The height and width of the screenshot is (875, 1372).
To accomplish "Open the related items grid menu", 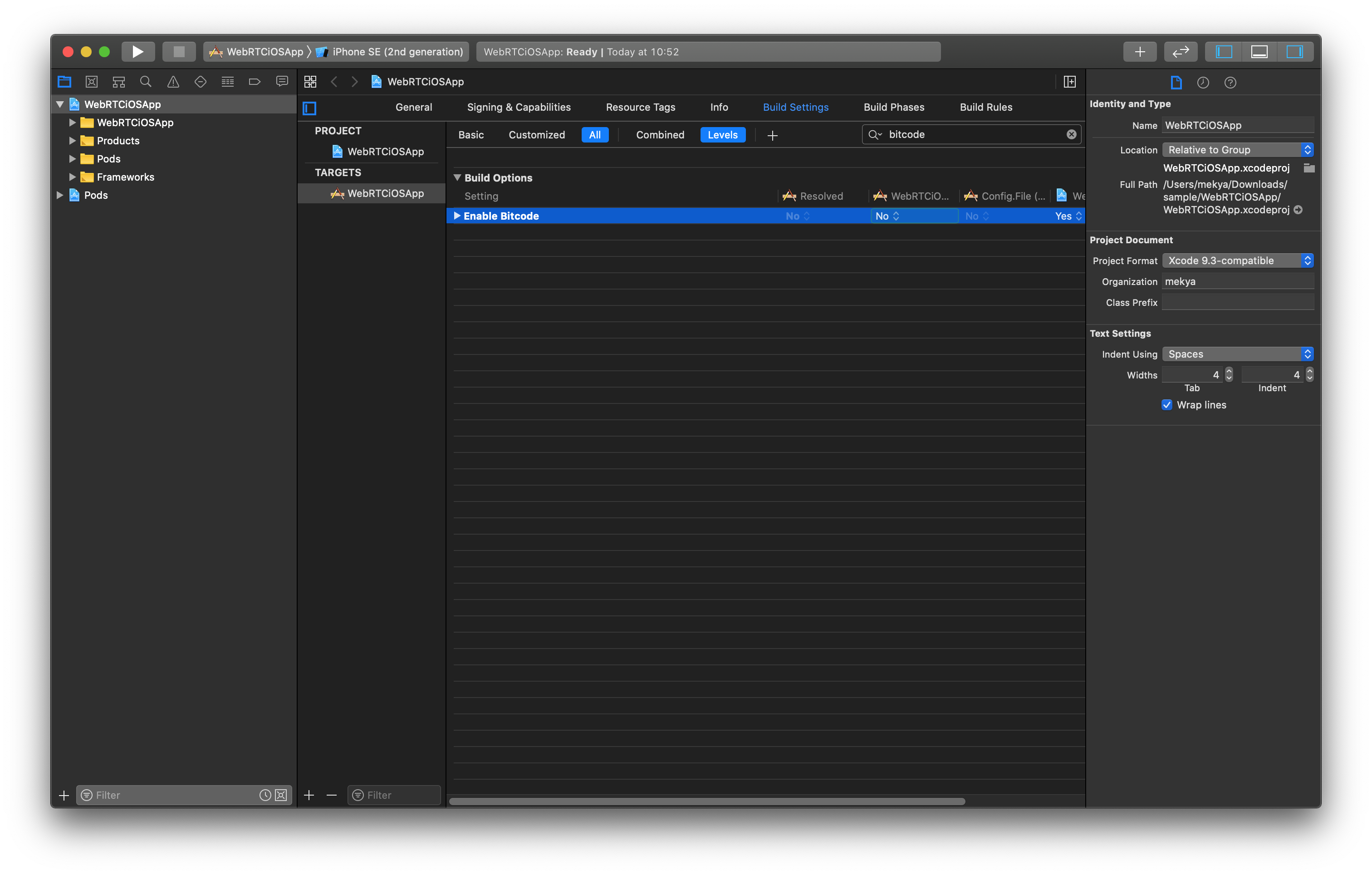I will (310, 82).
